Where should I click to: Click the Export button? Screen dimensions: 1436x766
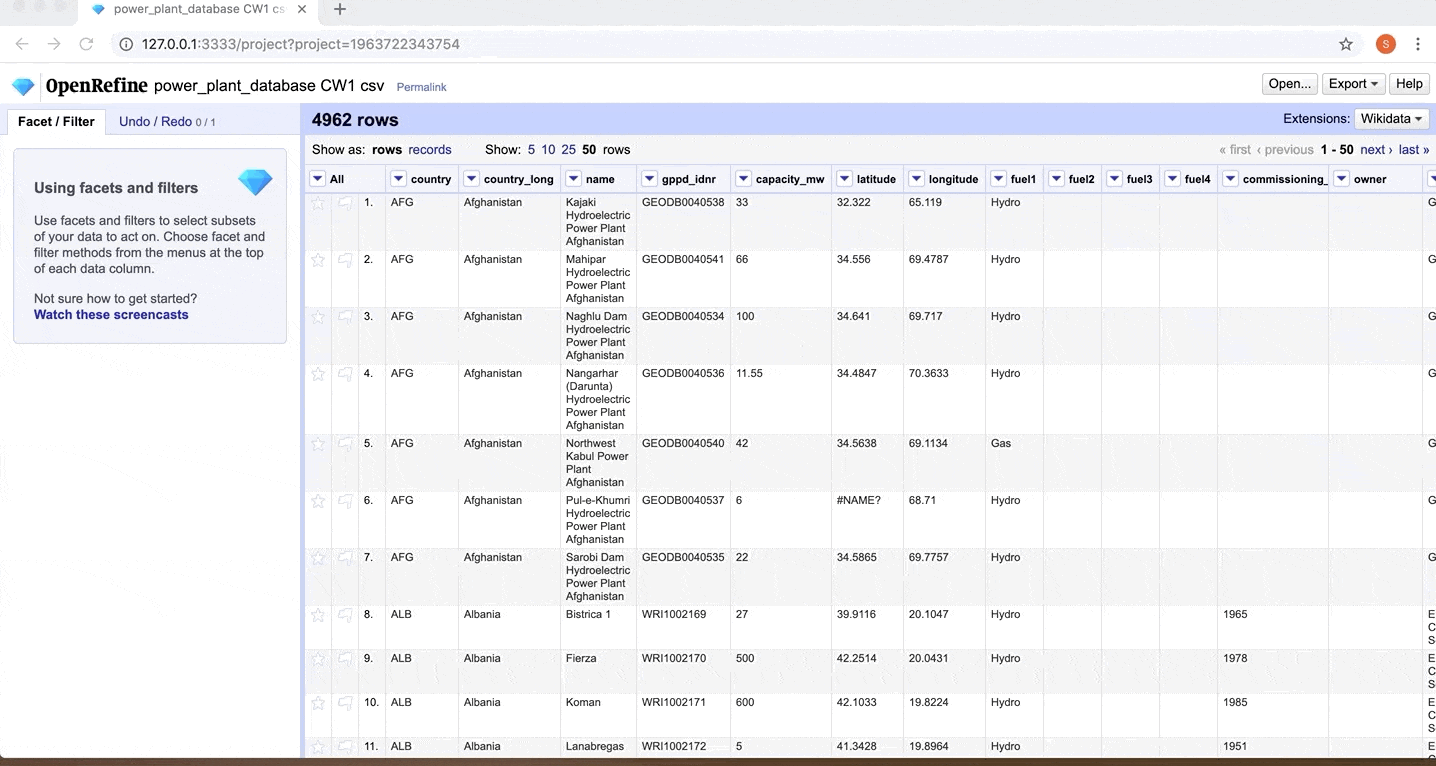[x=1353, y=84]
